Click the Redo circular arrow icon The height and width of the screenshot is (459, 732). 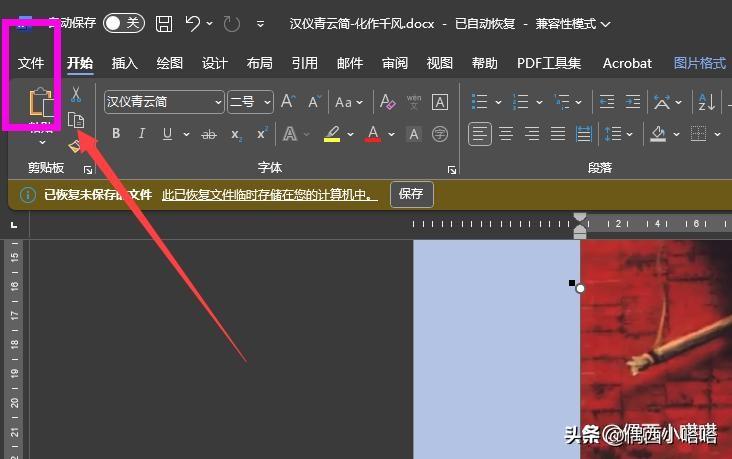coord(232,24)
